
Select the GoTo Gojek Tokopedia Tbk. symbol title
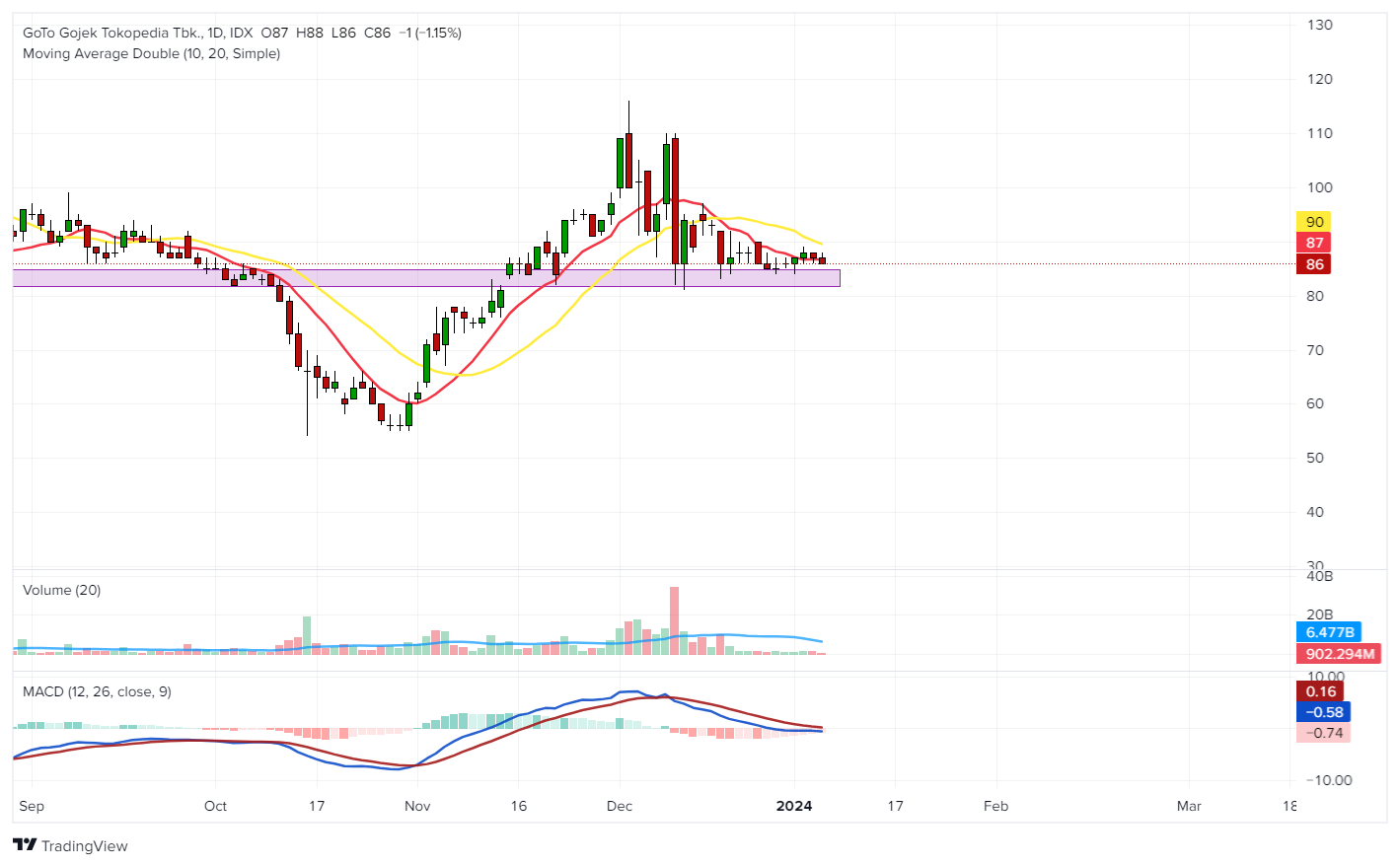[111, 33]
